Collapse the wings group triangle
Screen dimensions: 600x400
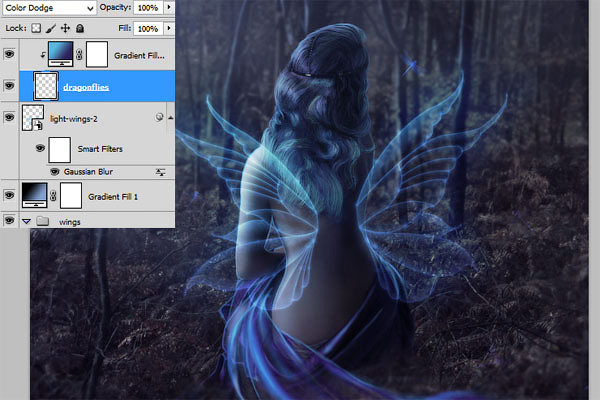[26, 221]
